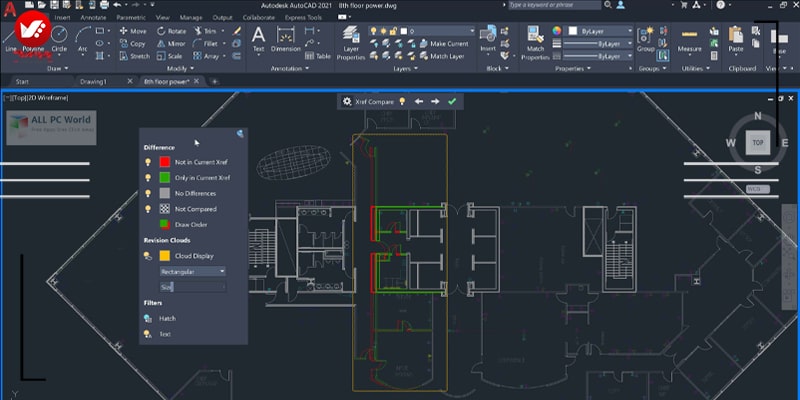
Task: Toggle comparison light bulb in Xref Compare toolbar
Action: 402,102
